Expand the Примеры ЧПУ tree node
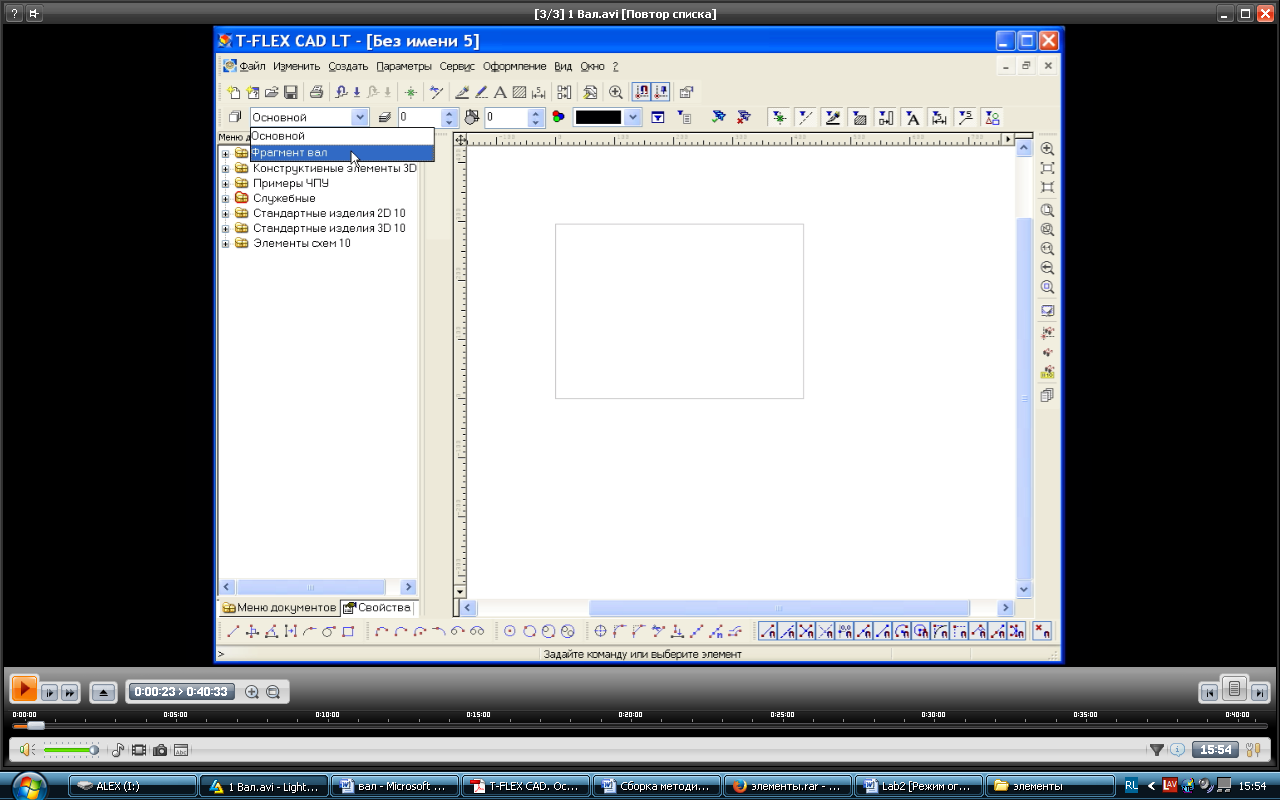Screen dimensions: 1280x800 tap(226, 184)
